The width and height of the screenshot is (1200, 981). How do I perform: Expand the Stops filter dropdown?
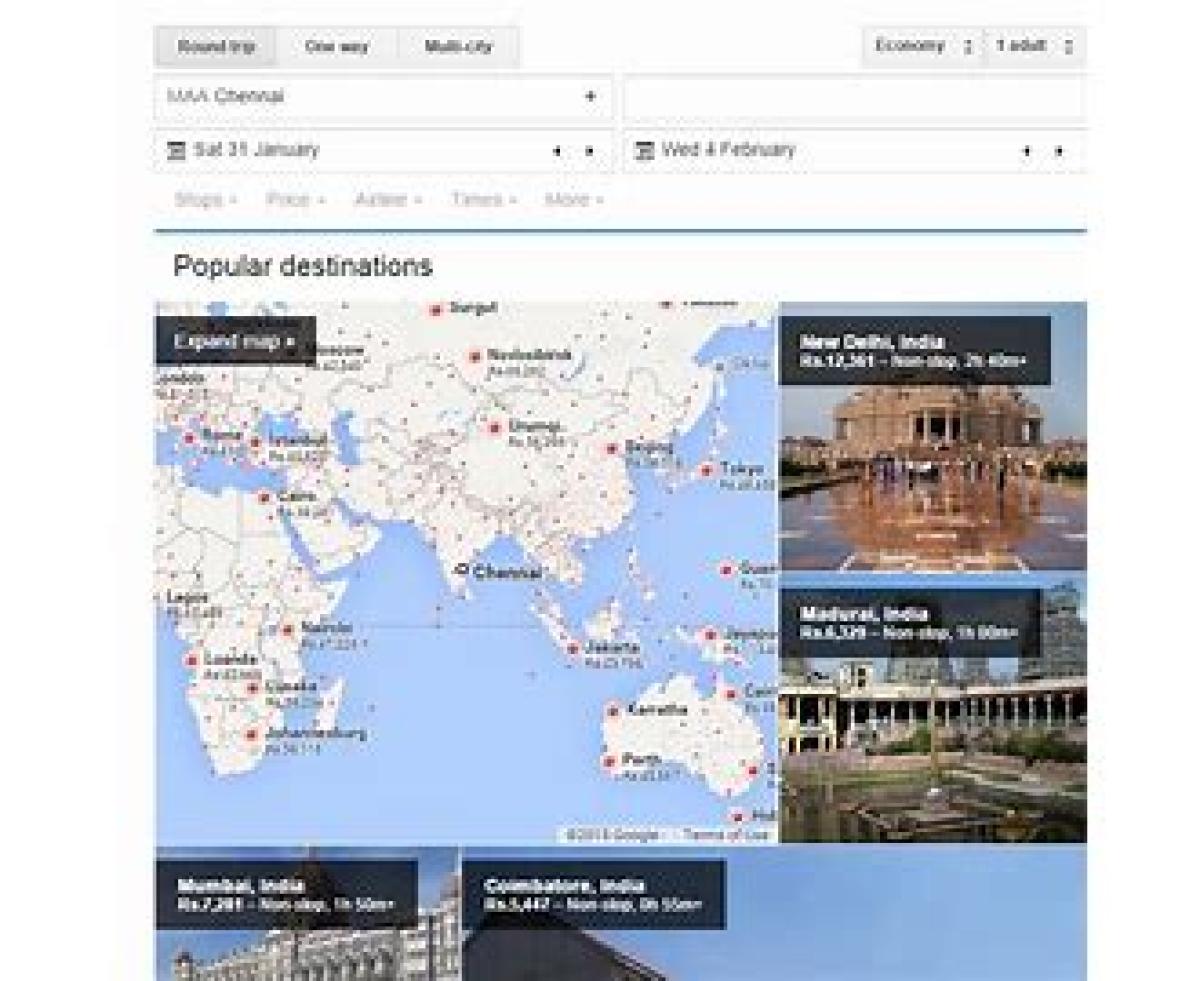(205, 200)
